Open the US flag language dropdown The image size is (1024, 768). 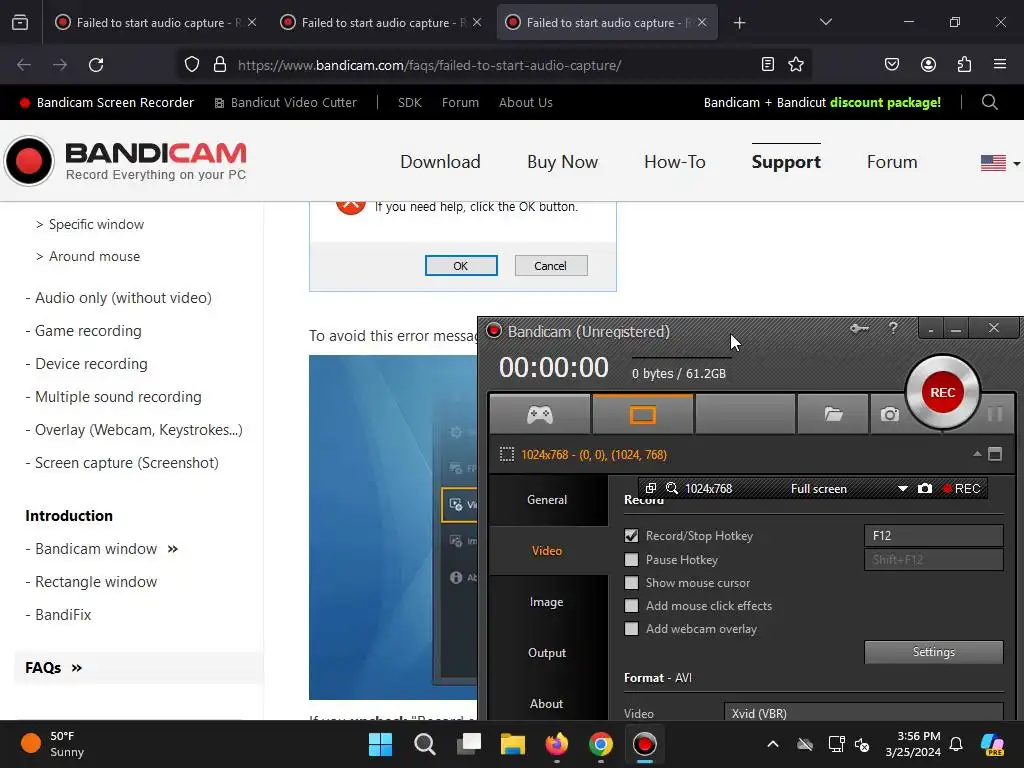[x=1000, y=163]
